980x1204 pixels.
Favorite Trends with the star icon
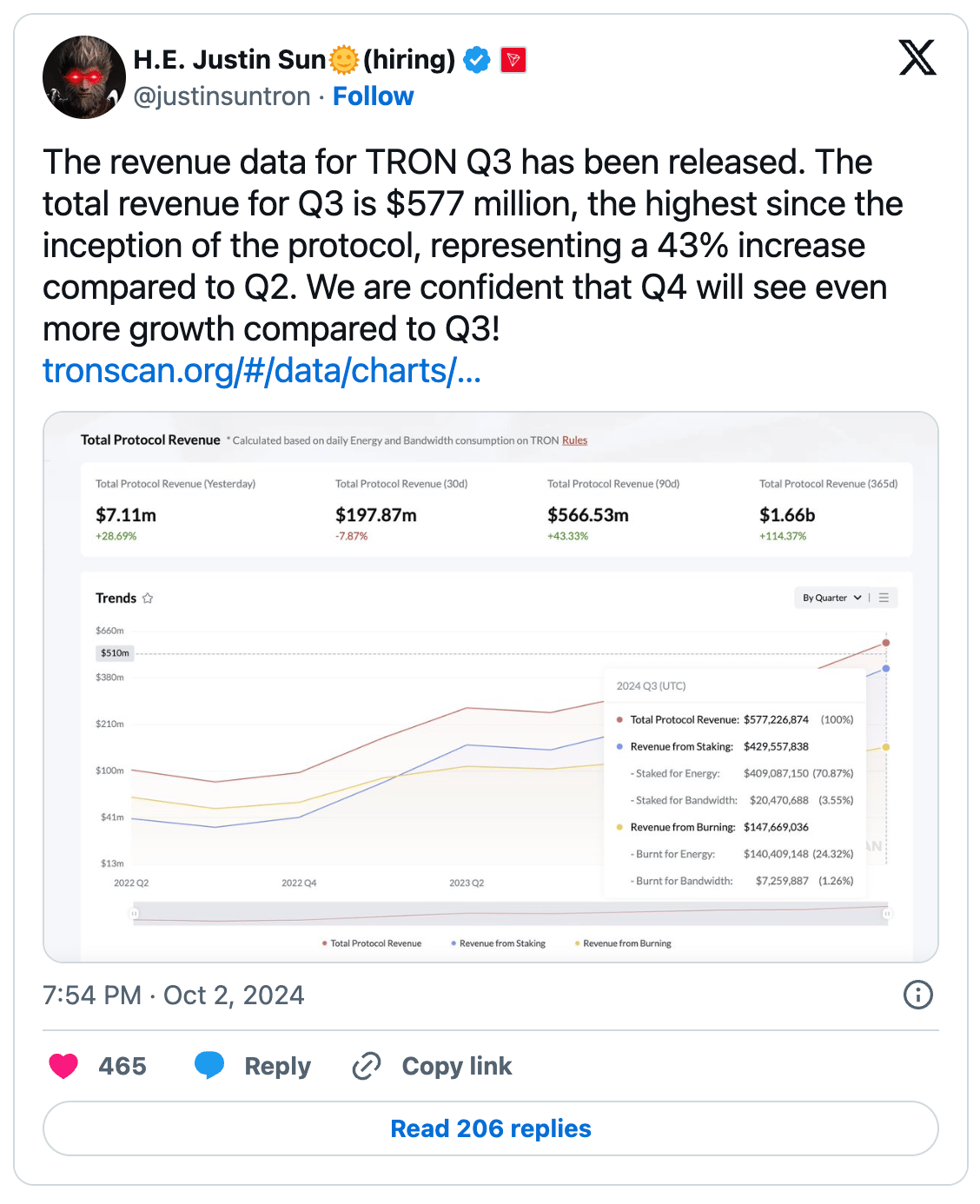point(148,599)
